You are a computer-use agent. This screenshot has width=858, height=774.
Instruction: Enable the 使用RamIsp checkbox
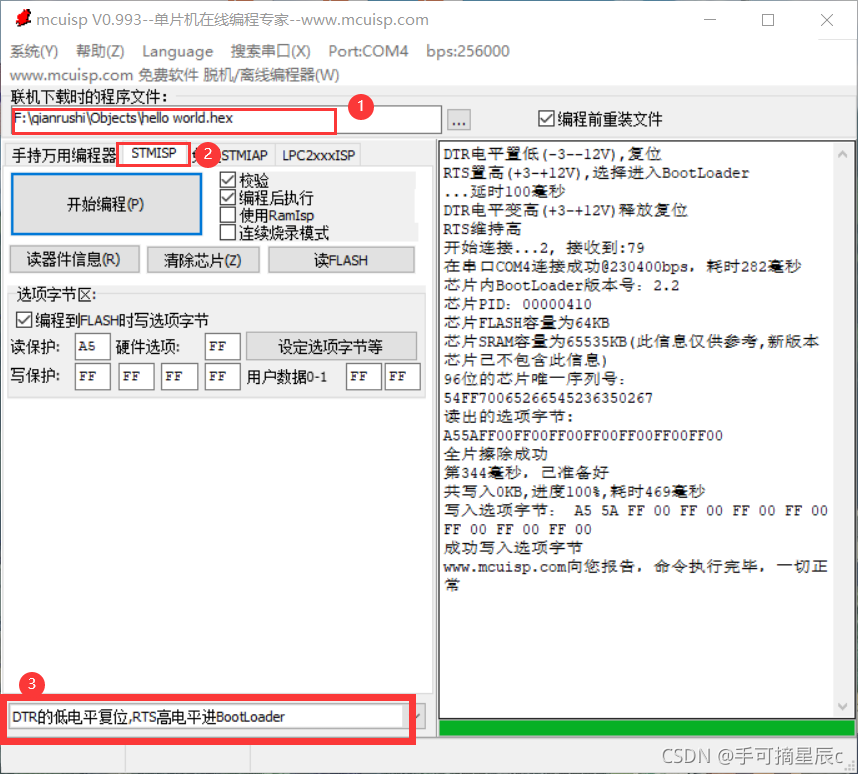pos(267,215)
